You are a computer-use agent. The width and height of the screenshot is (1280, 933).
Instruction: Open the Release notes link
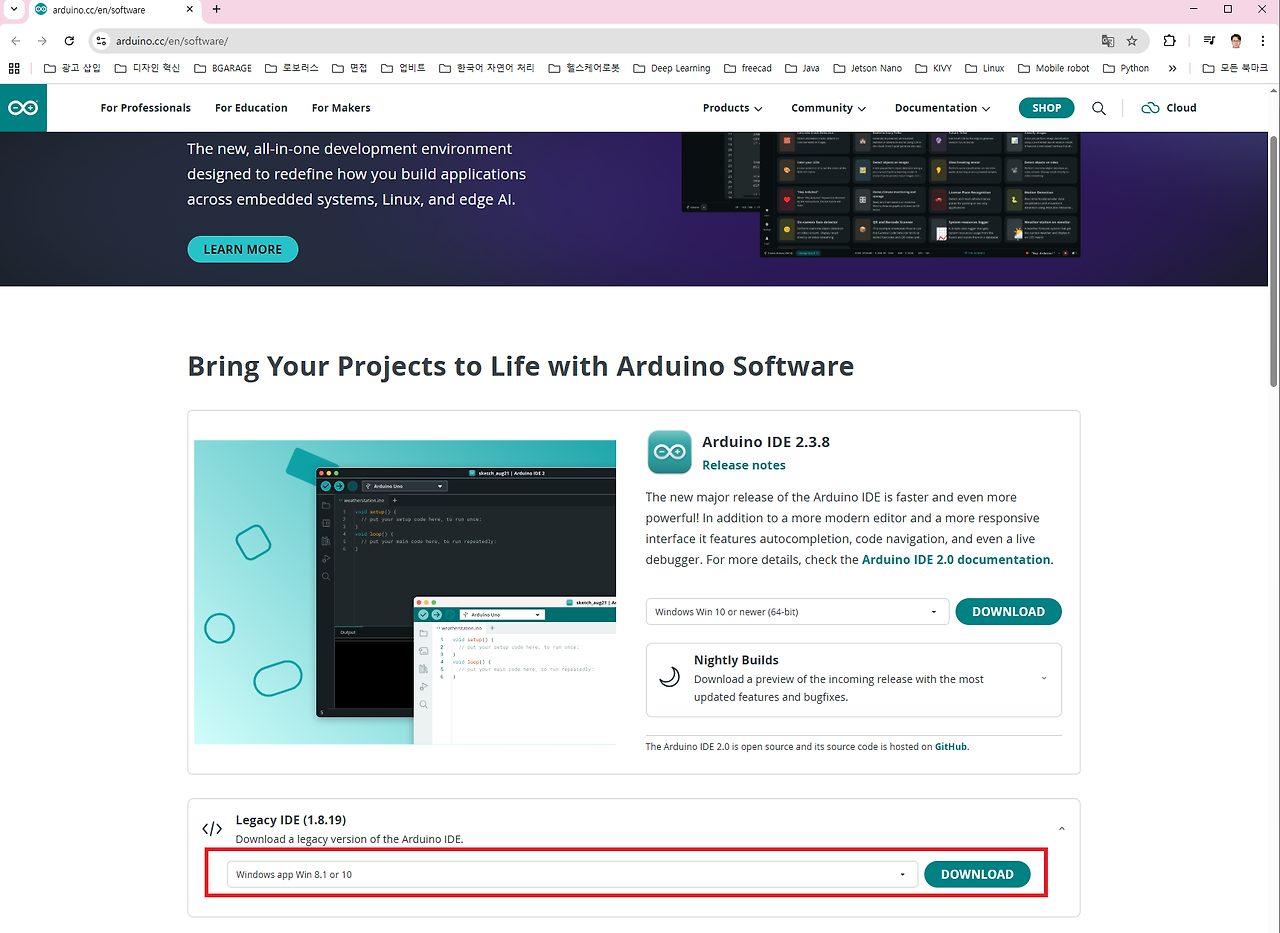click(744, 465)
